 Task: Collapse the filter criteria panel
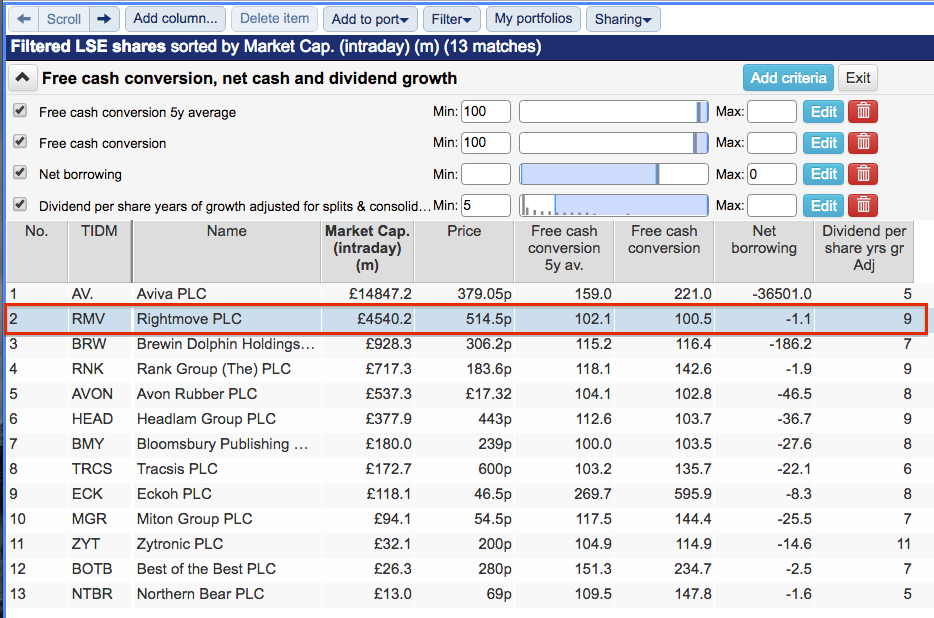[22, 77]
